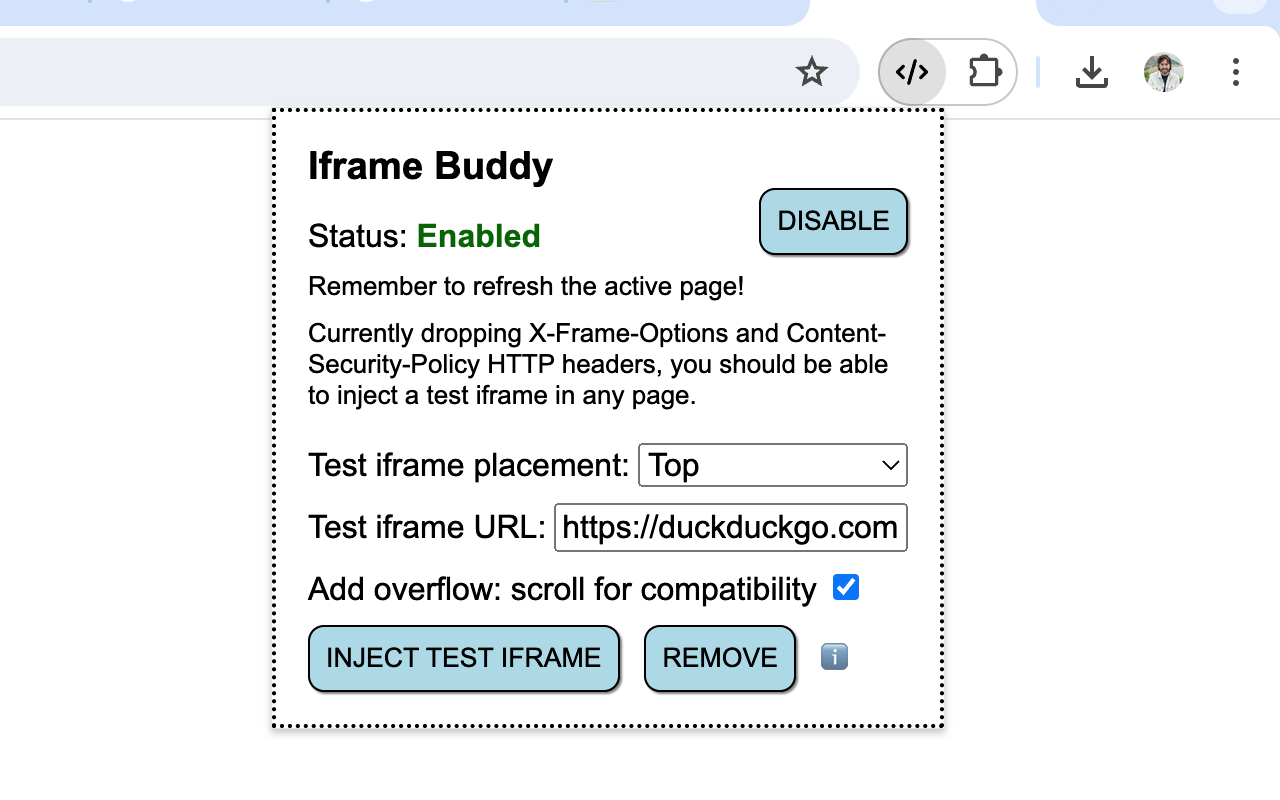Uncheck the overflow: scroll compatibility checkbox

pos(846,588)
